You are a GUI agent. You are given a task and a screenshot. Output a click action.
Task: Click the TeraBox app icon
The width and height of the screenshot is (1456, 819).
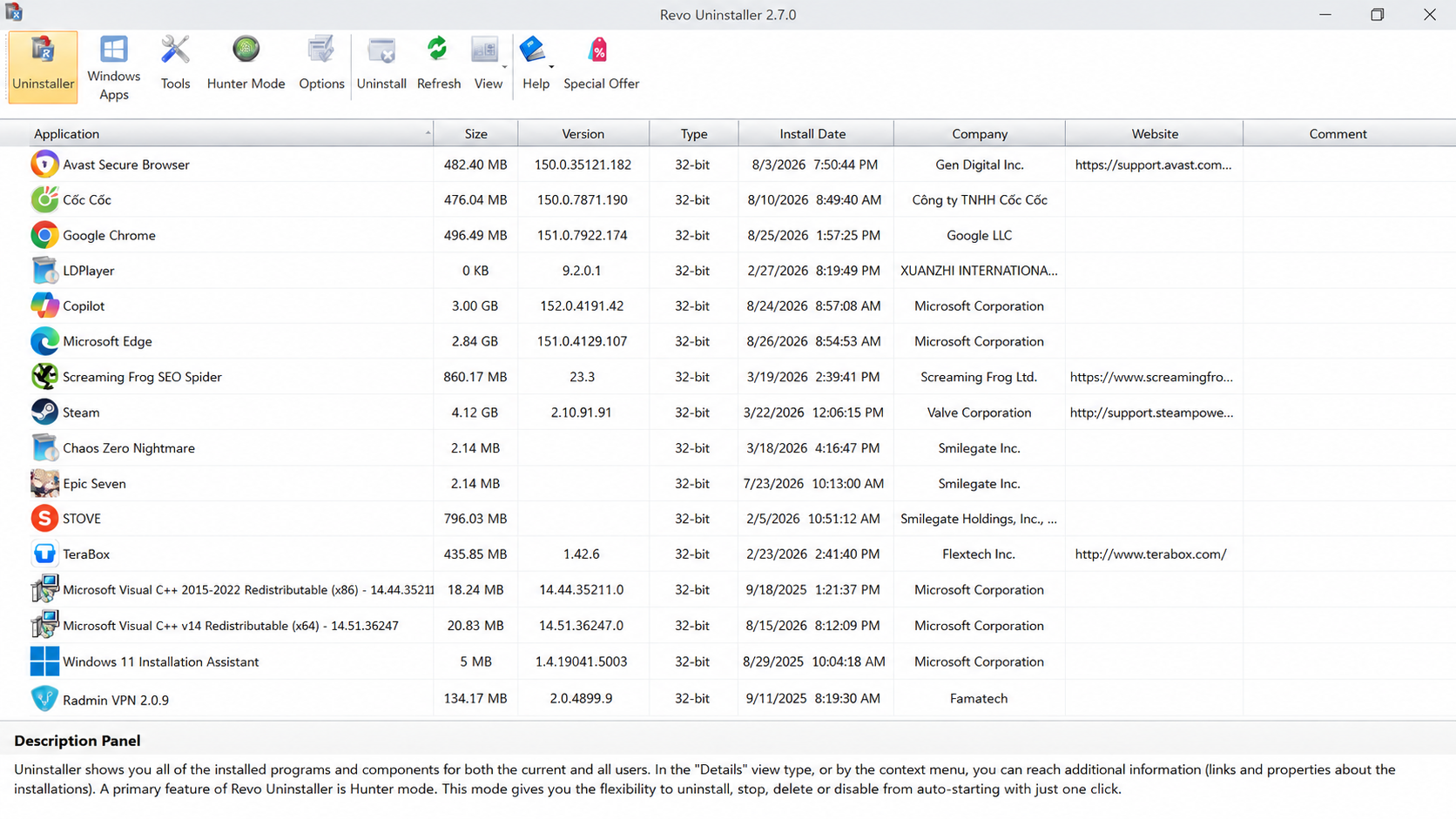pos(44,554)
